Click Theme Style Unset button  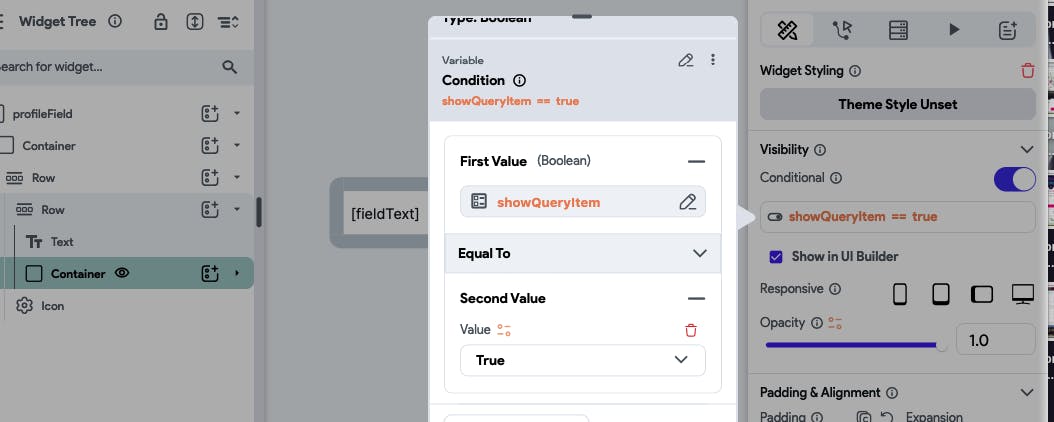click(x=897, y=104)
